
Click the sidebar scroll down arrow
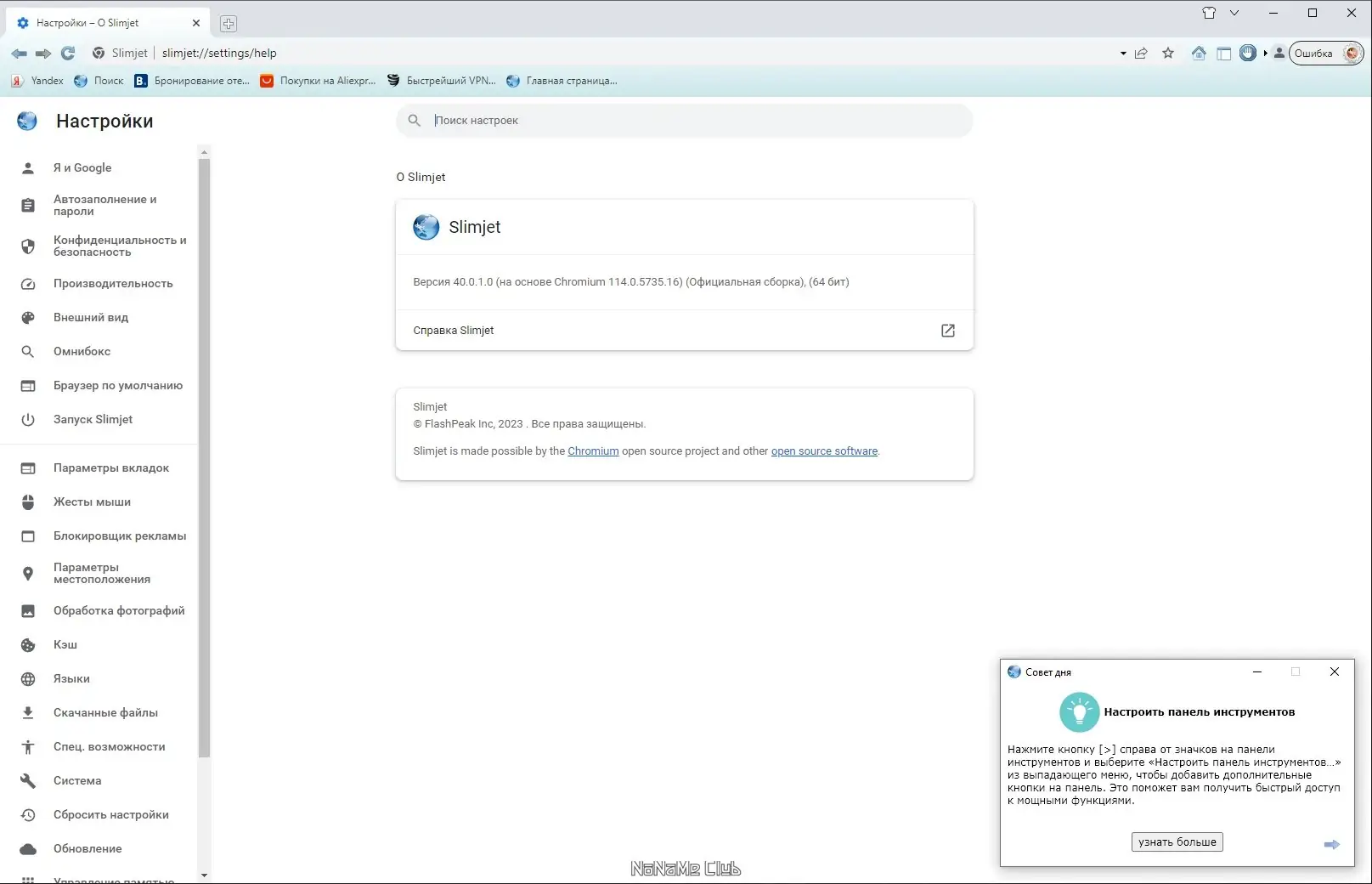pyautogui.click(x=204, y=875)
